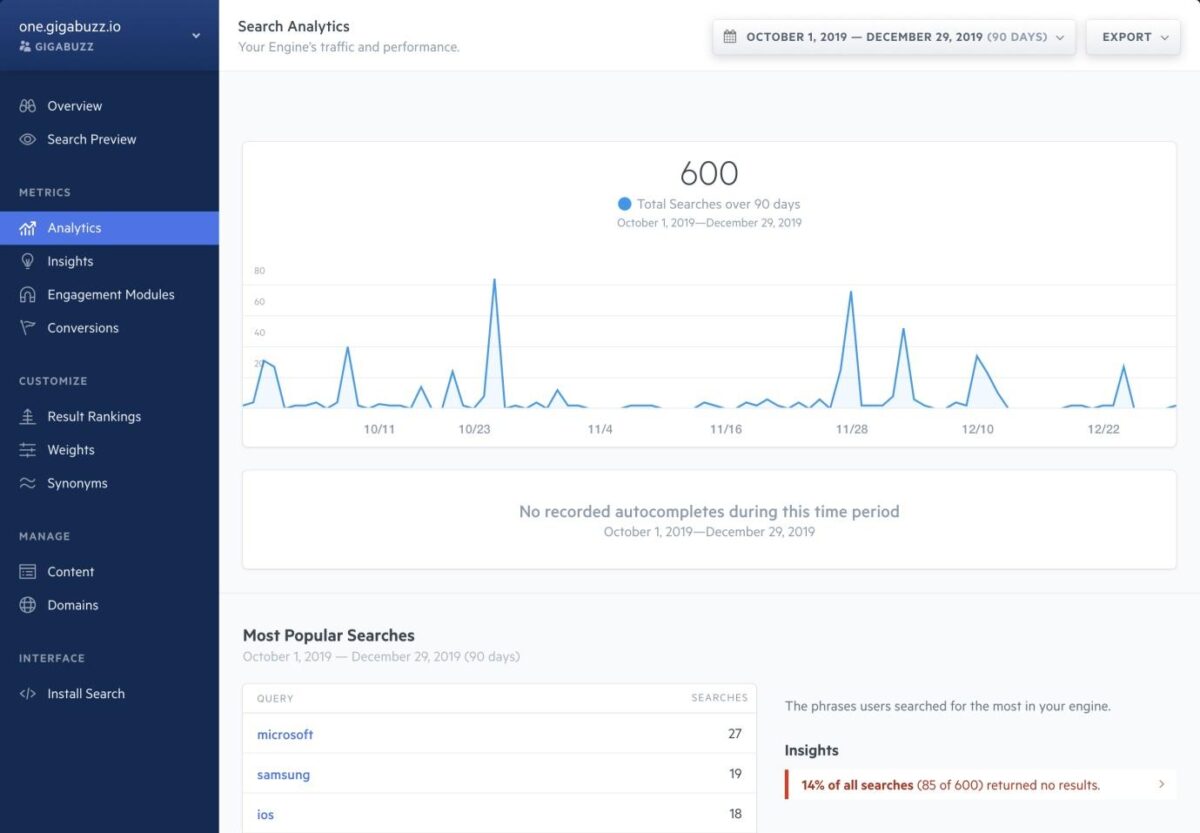The image size is (1200, 833).
Task: Click the Result Rankings podium icon
Action: tap(26, 416)
